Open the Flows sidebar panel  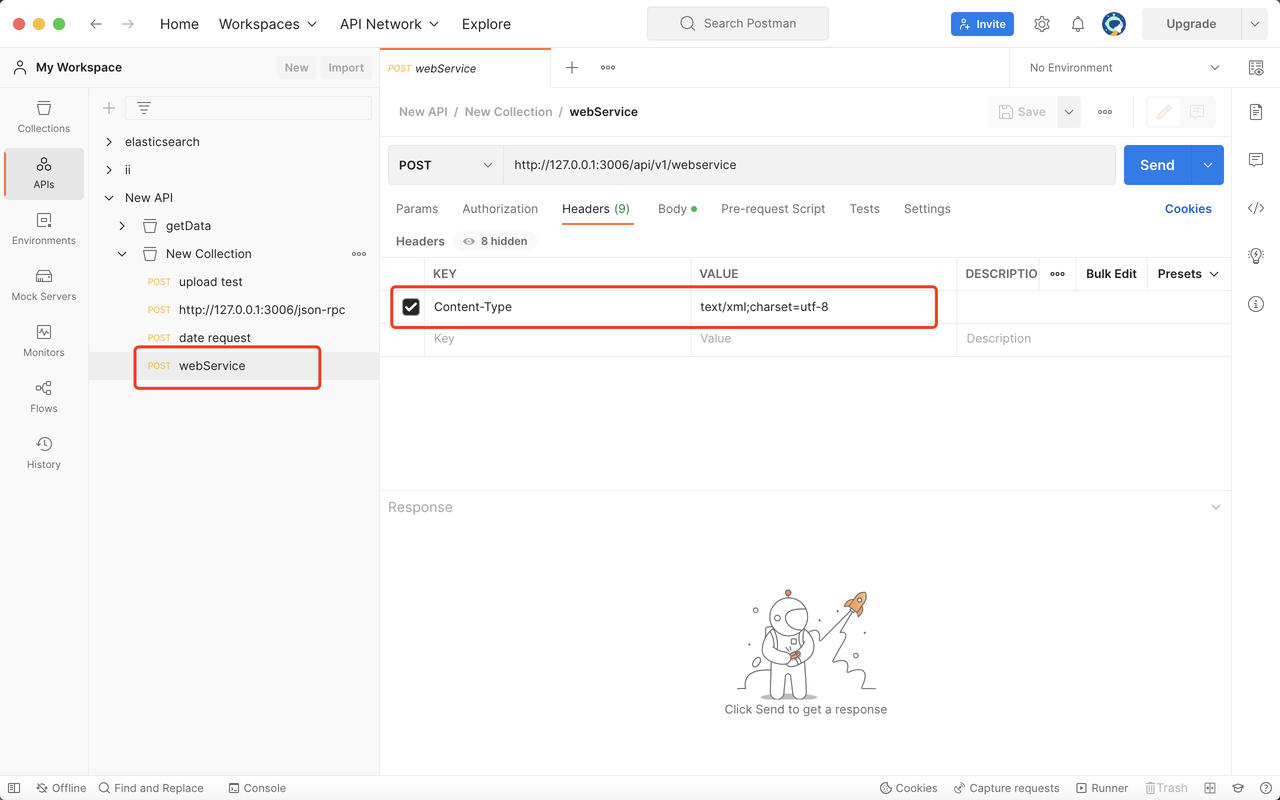44,397
